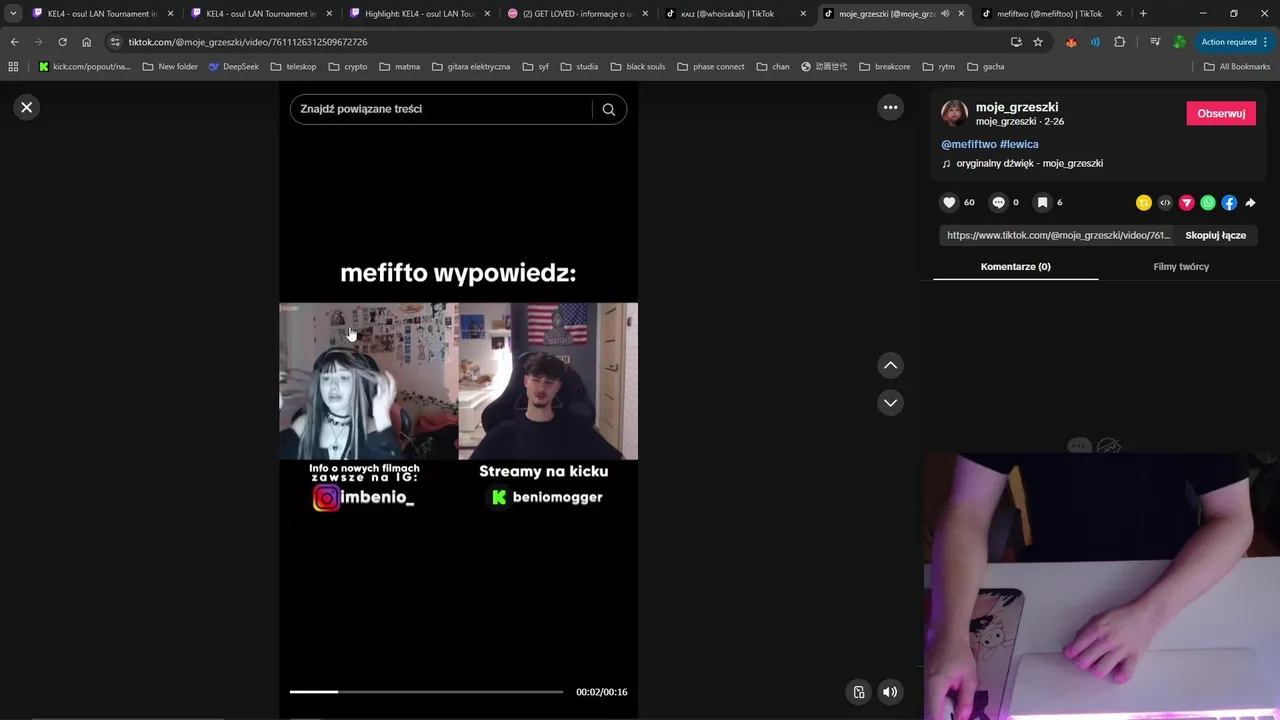
Task: Switch to the Filmy twórcy tab
Action: coord(1181,267)
